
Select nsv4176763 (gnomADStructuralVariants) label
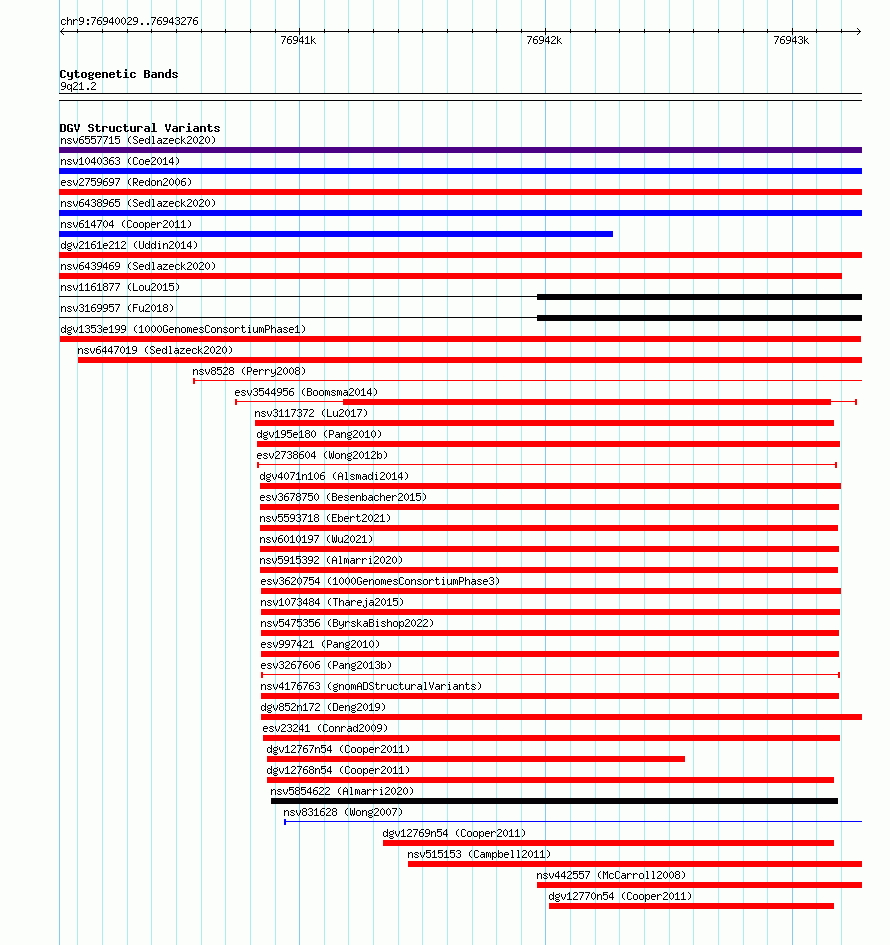(371, 687)
